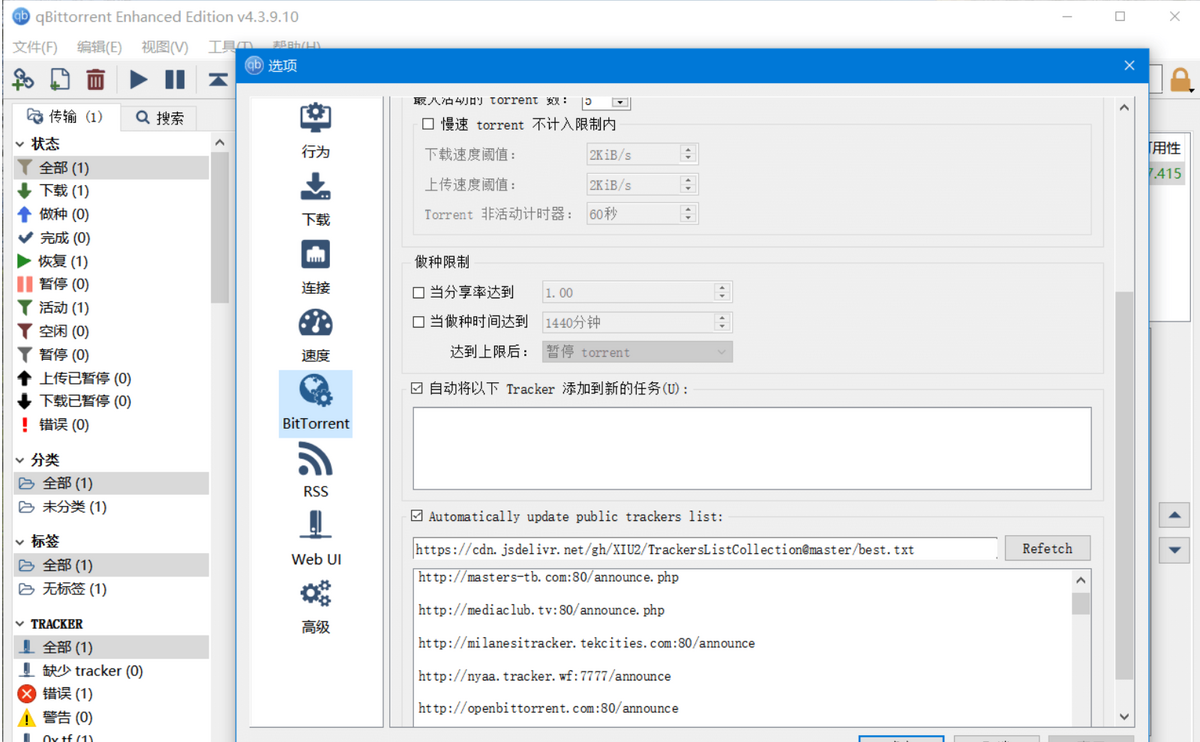The image size is (1200, 742).
Task: Open the RSS settings page
Action: click(x=315, y=471)
